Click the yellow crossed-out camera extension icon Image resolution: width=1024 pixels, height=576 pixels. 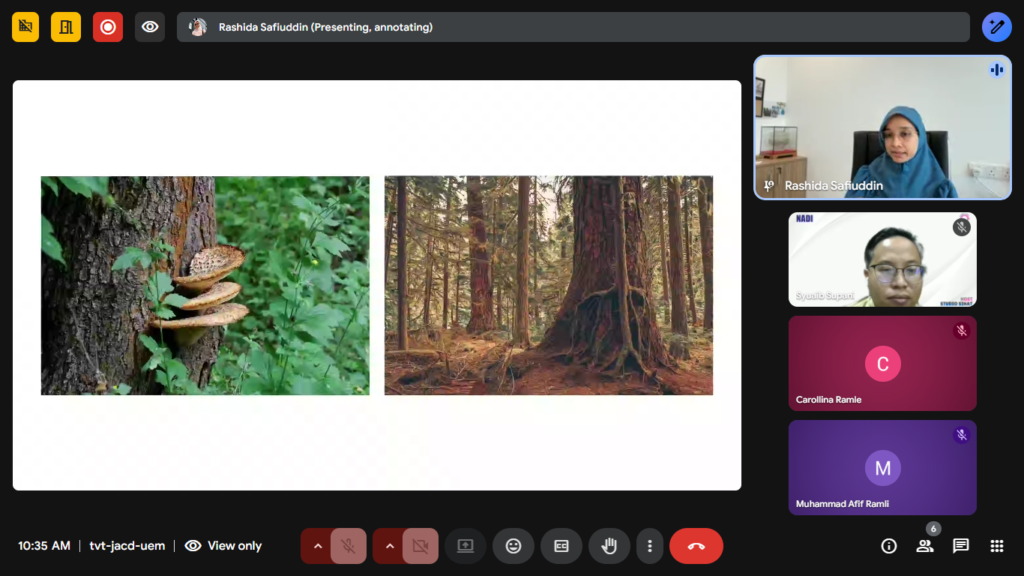click(25, 27)
